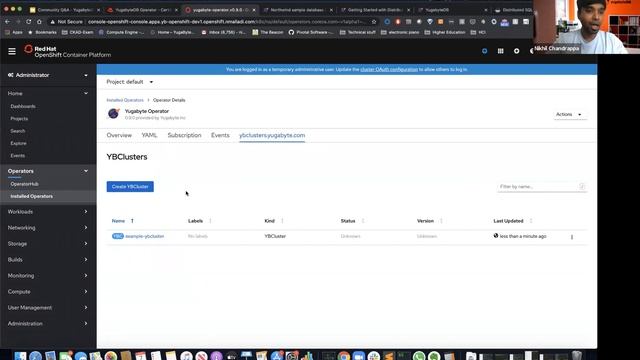Go to OperatorHub in the sidebar
Screen dimensions: 640x360
click(x=24, y=184)
